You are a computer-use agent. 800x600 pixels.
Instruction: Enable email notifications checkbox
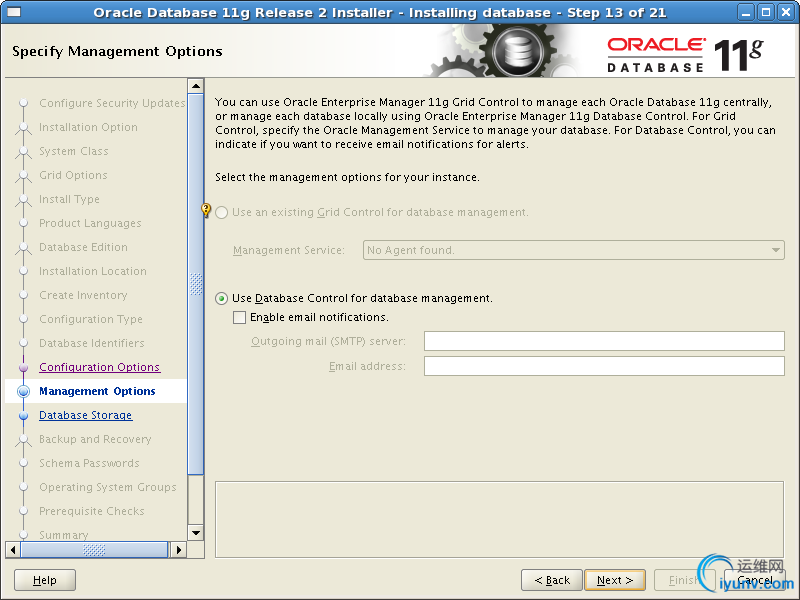(239, 317)
